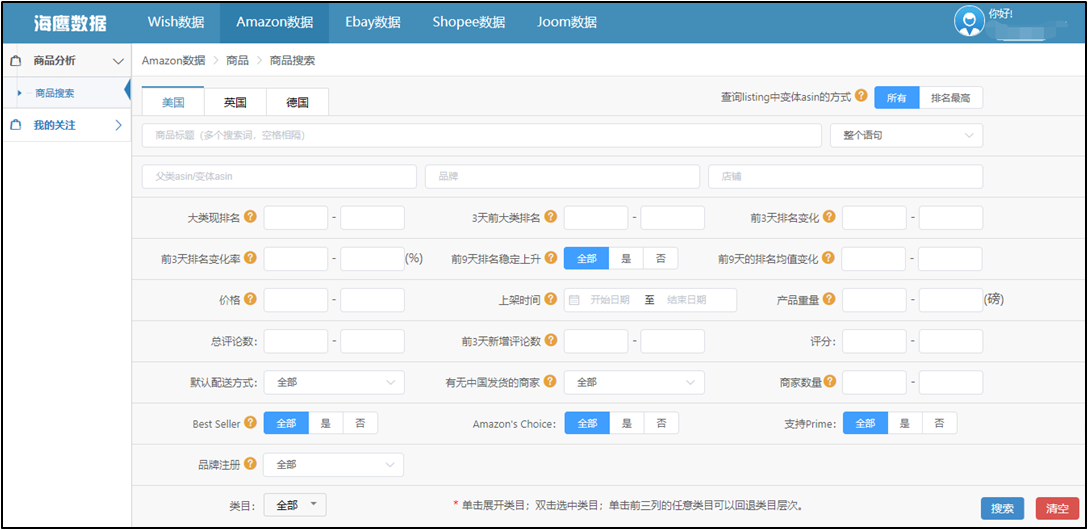1088x530 pixels.
Task: Click help icon next to 价格
Action: (250, 299)
